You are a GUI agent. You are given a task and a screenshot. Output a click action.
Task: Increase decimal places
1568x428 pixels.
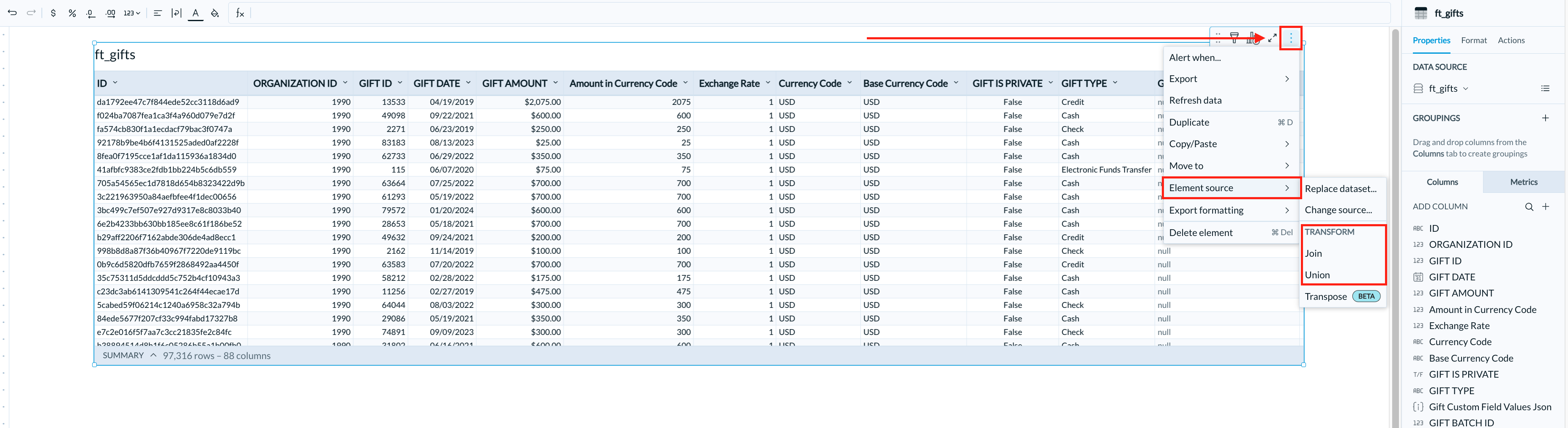click(110, 13)
